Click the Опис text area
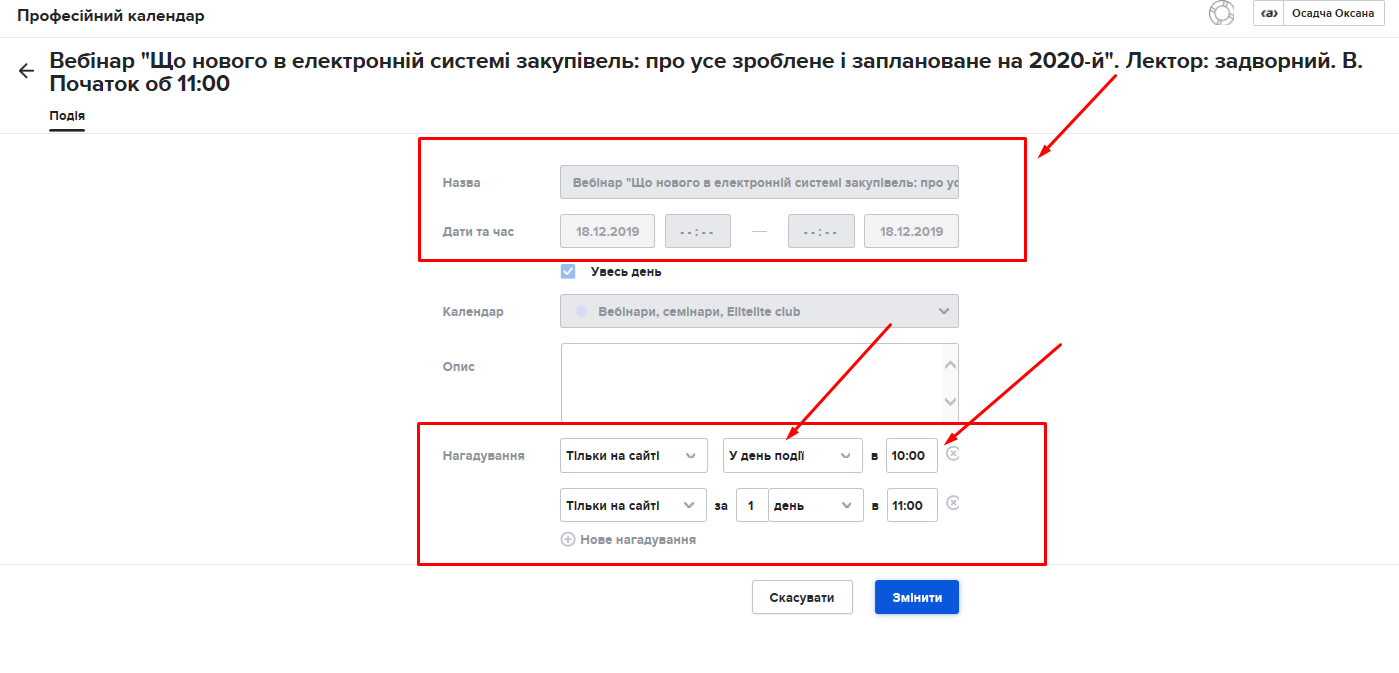This screenshot has height=673, width=1399. [750, 382]
